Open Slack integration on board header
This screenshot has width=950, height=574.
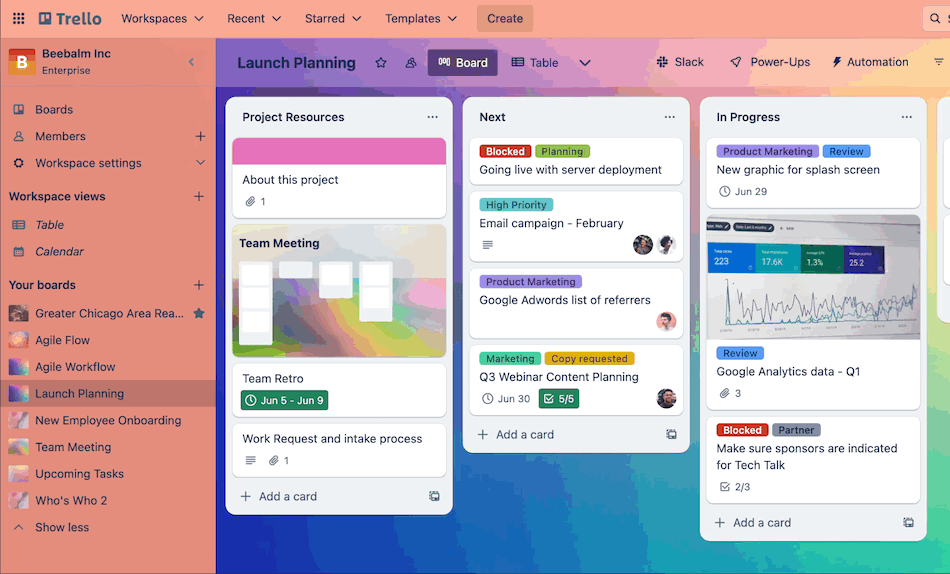click(x=680, y=62)
